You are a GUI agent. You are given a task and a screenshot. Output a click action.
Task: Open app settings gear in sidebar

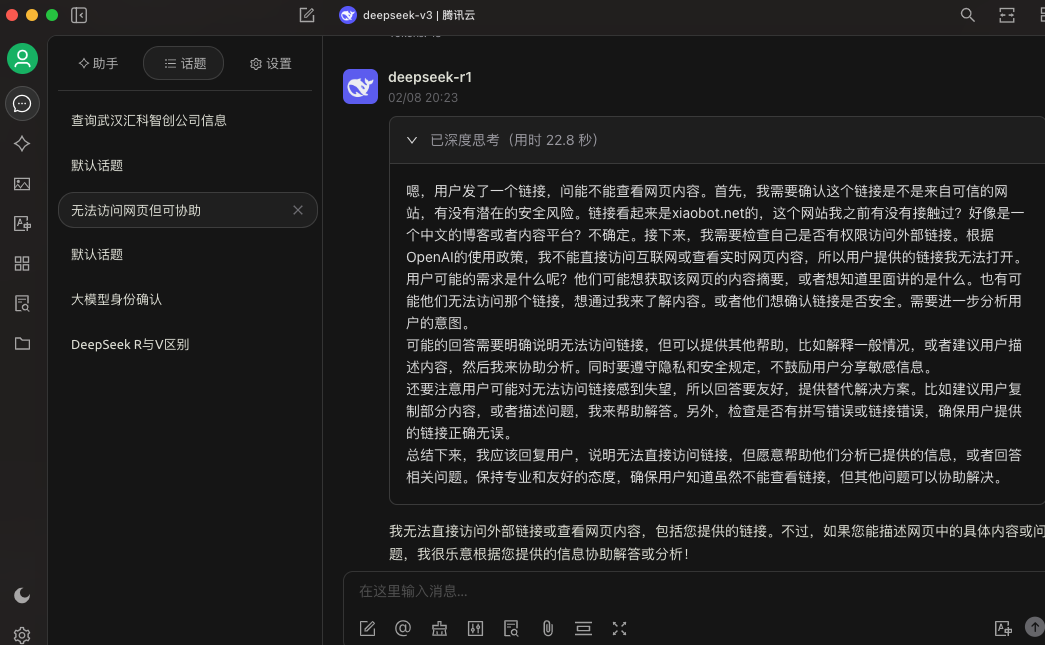tap(22, 635)
